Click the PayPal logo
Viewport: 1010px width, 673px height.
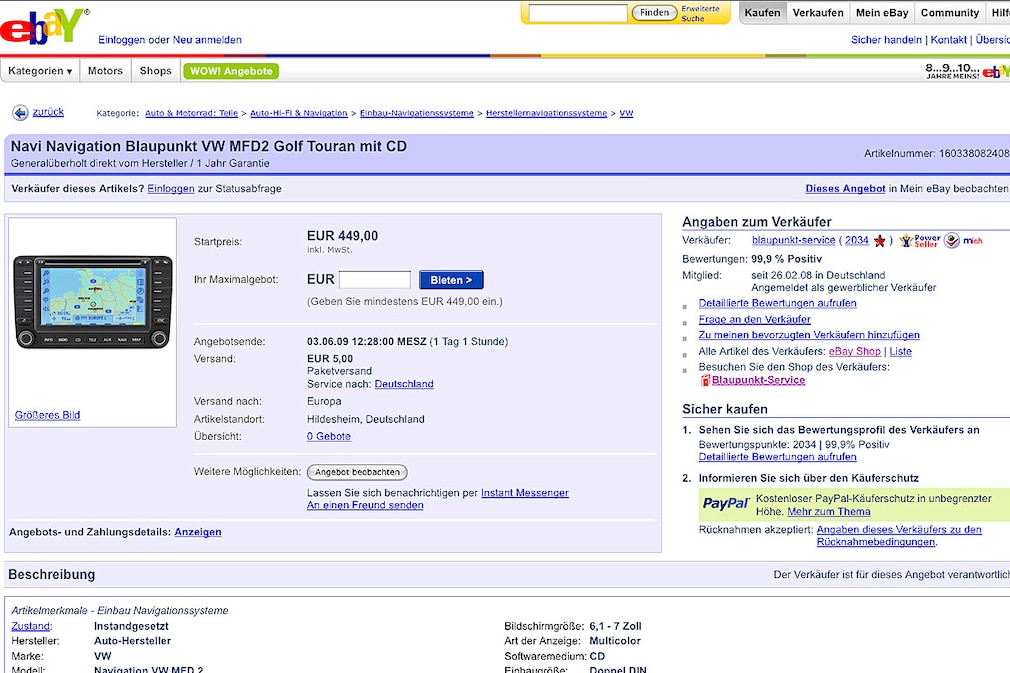pyautogui.click(x=726, y=504)
